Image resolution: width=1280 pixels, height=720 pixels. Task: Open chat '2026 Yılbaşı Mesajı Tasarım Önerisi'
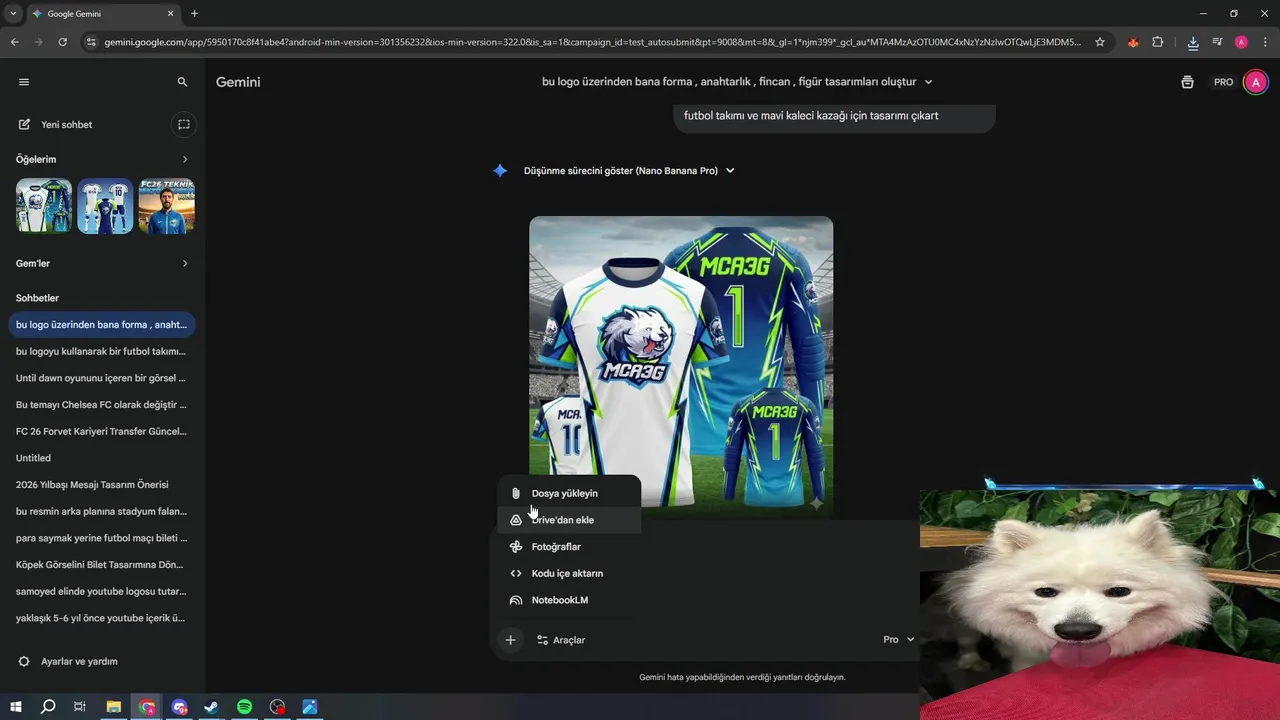pyautogui.click(x=101, y=484)
